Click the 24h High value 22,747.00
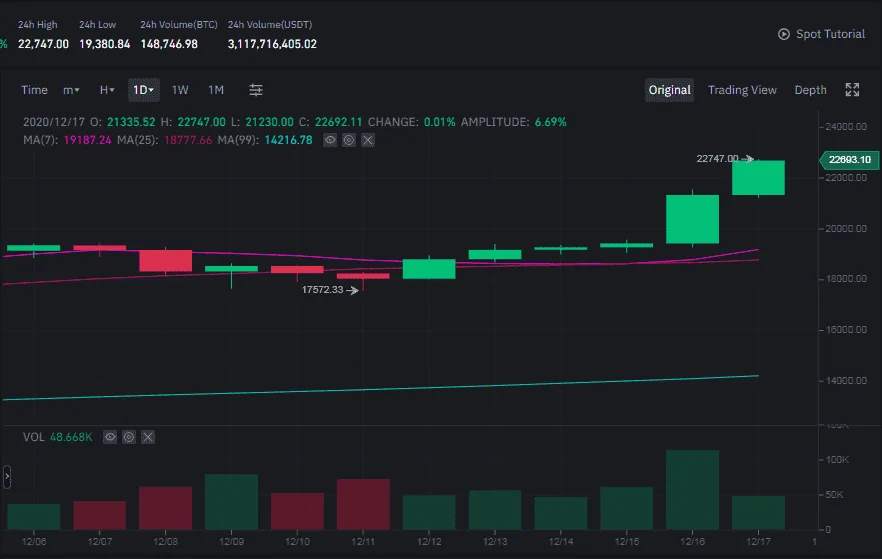 coord(43,44)
